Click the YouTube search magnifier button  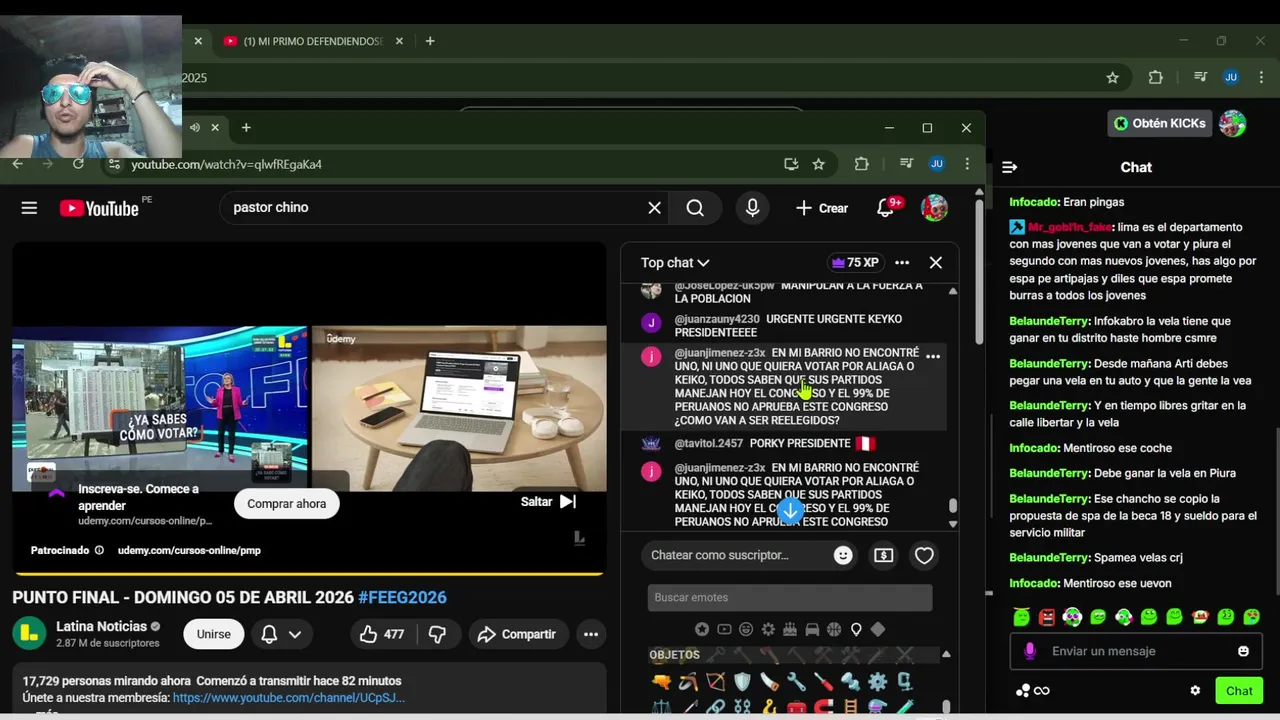[695, 208]
